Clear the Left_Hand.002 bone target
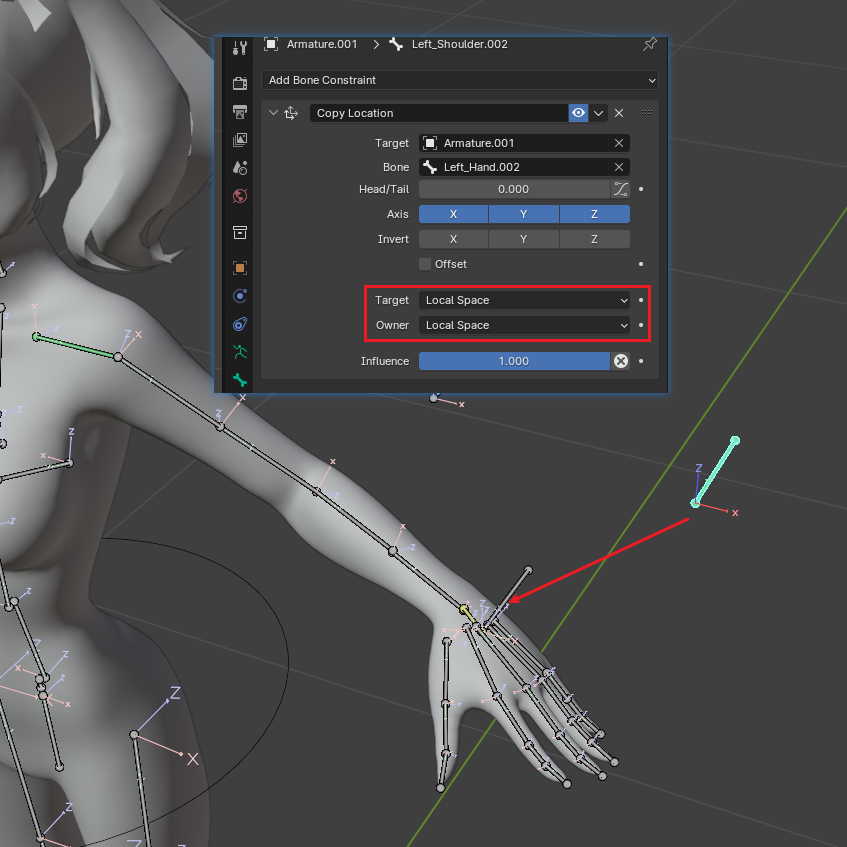Viewport: 847px width, 847px height. [x=619, y=167]
